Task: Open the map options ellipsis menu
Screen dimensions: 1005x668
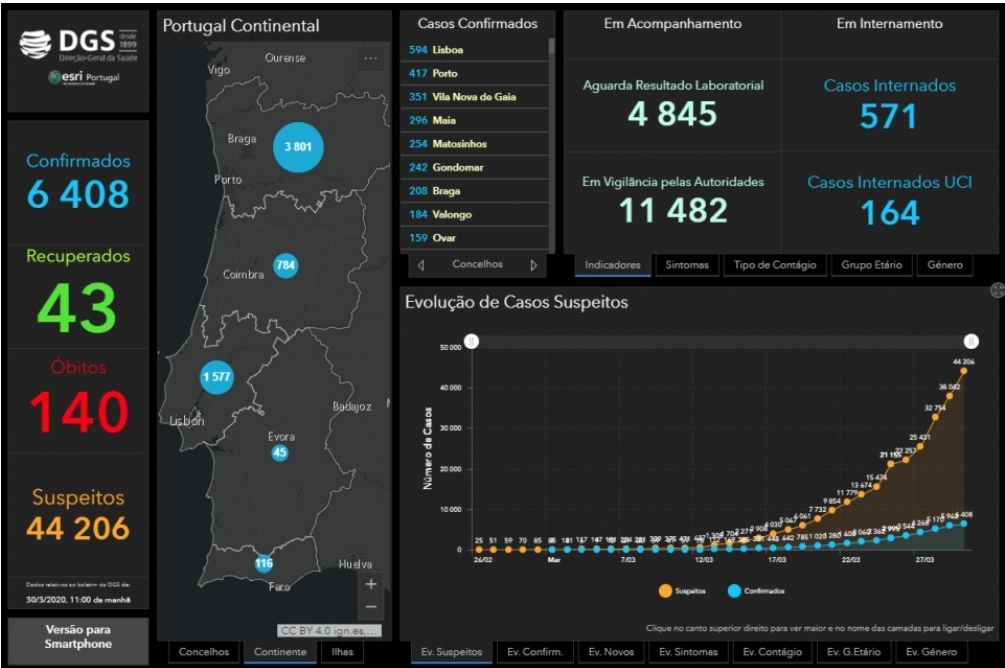Action: point(370,58)
